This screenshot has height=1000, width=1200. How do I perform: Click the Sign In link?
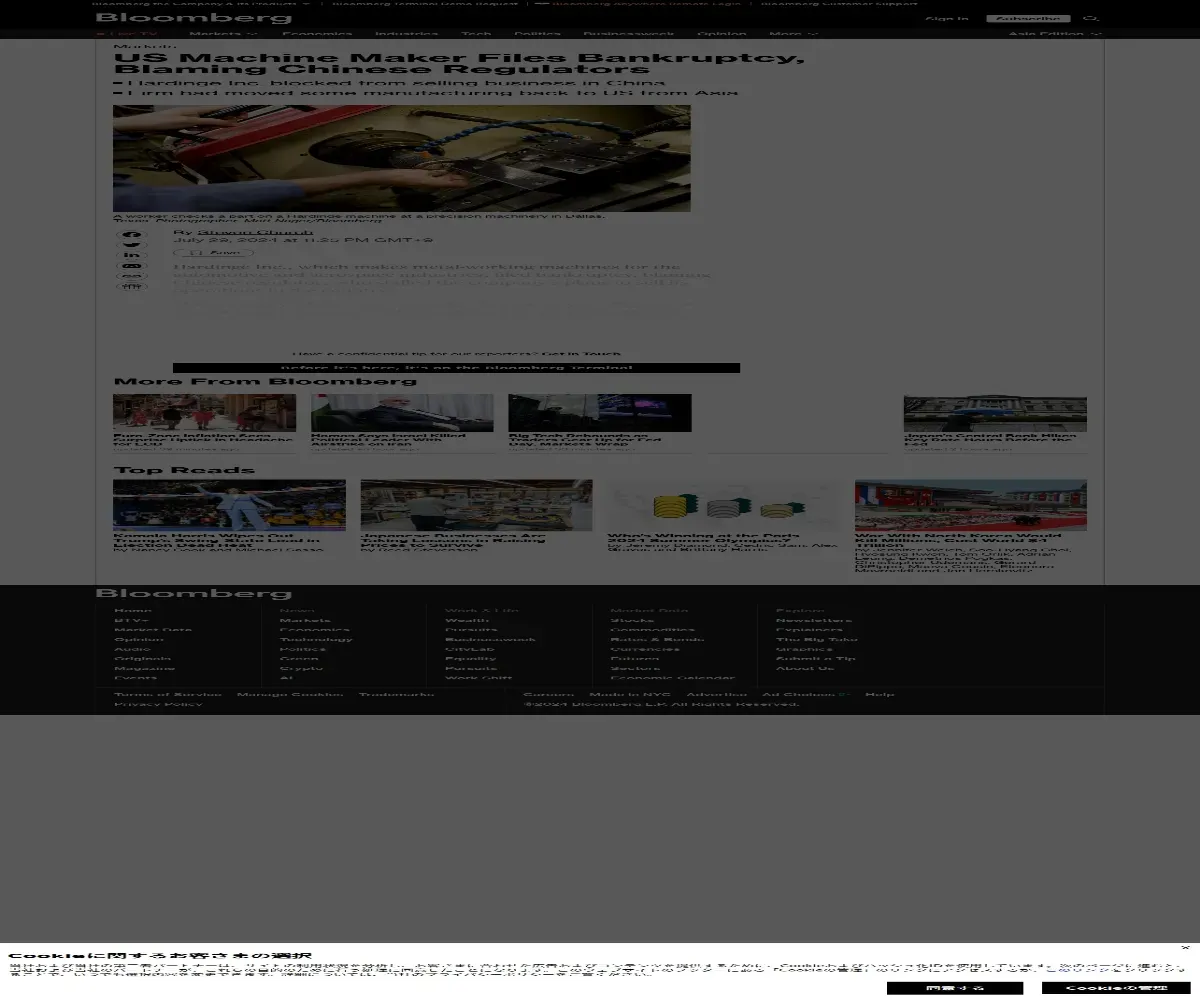947,18
